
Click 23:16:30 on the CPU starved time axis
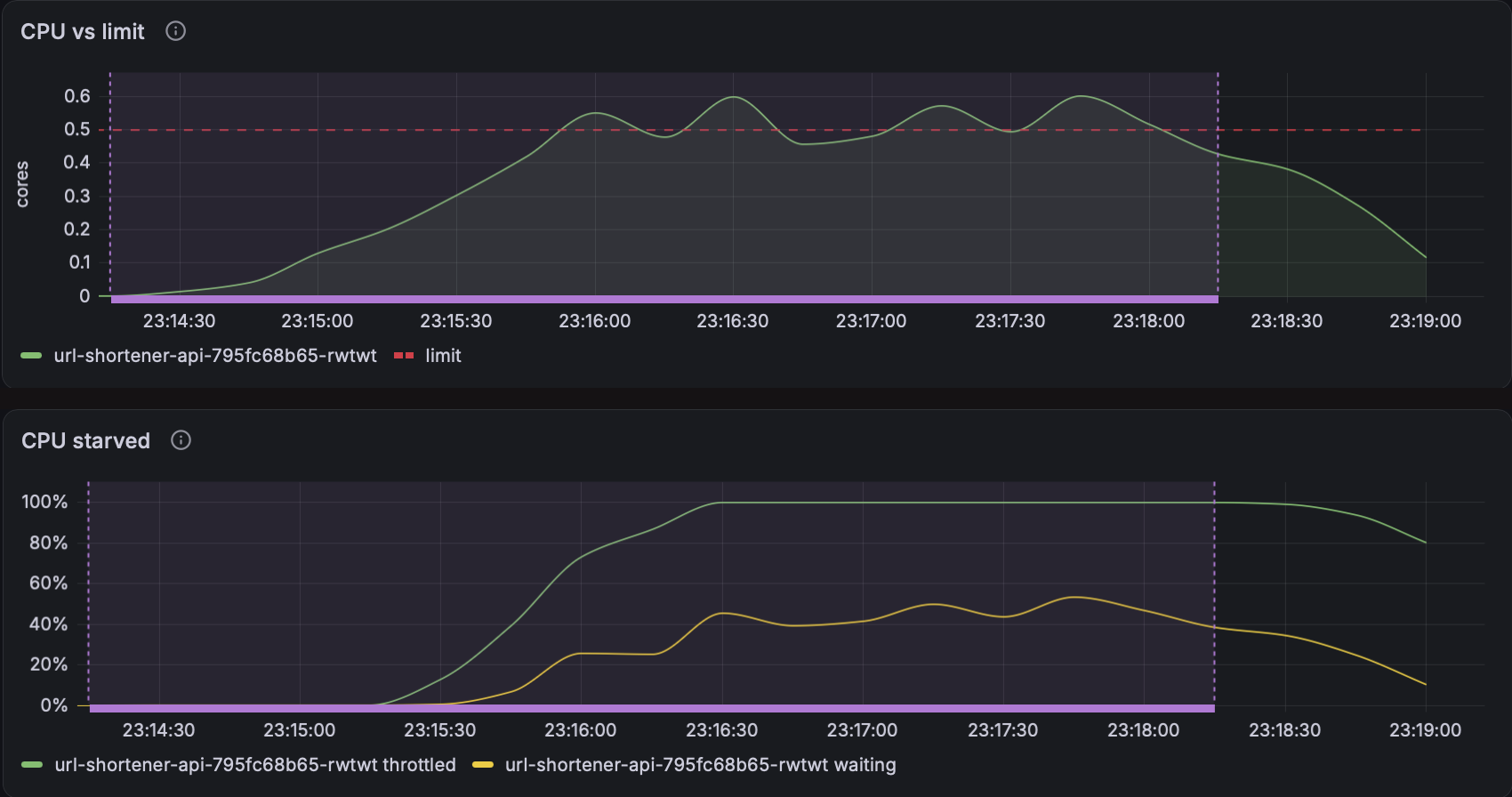[x=722, y=730]
